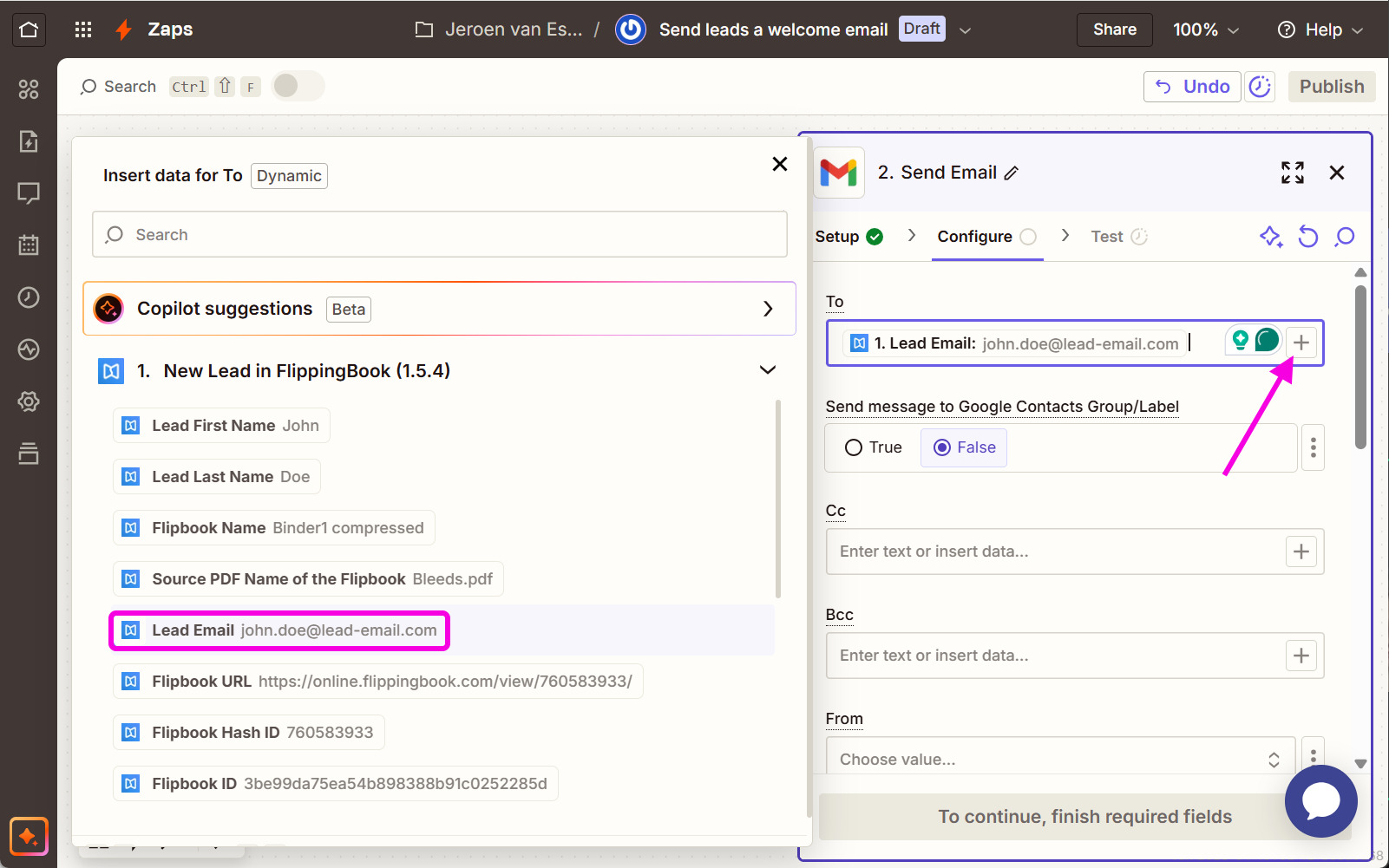This screenshot has width=1389, height=868.
Task: Click the Bcc input field
Action: (1075, 656)
